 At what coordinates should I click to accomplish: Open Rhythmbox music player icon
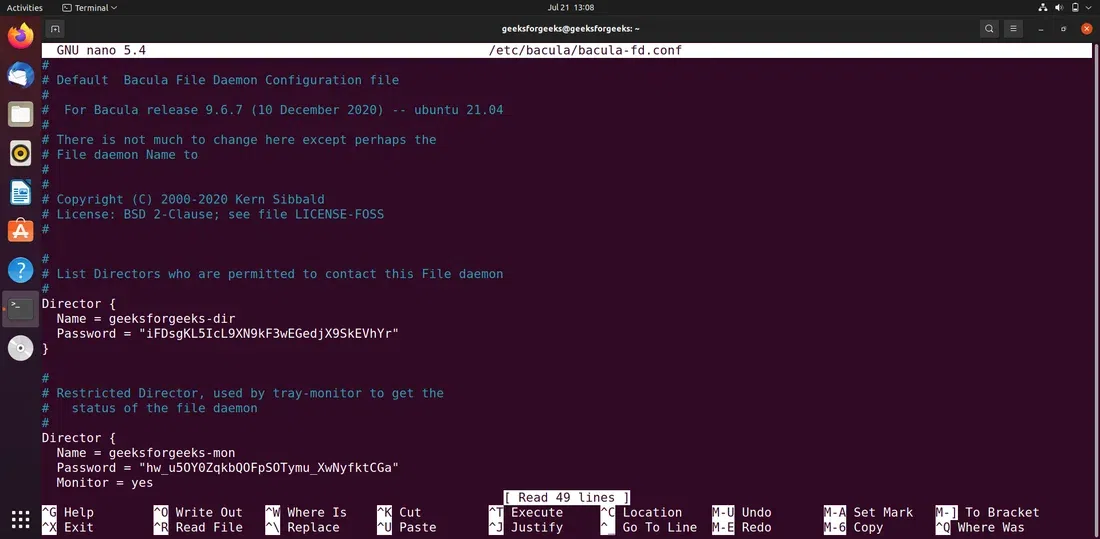point(21,152)
